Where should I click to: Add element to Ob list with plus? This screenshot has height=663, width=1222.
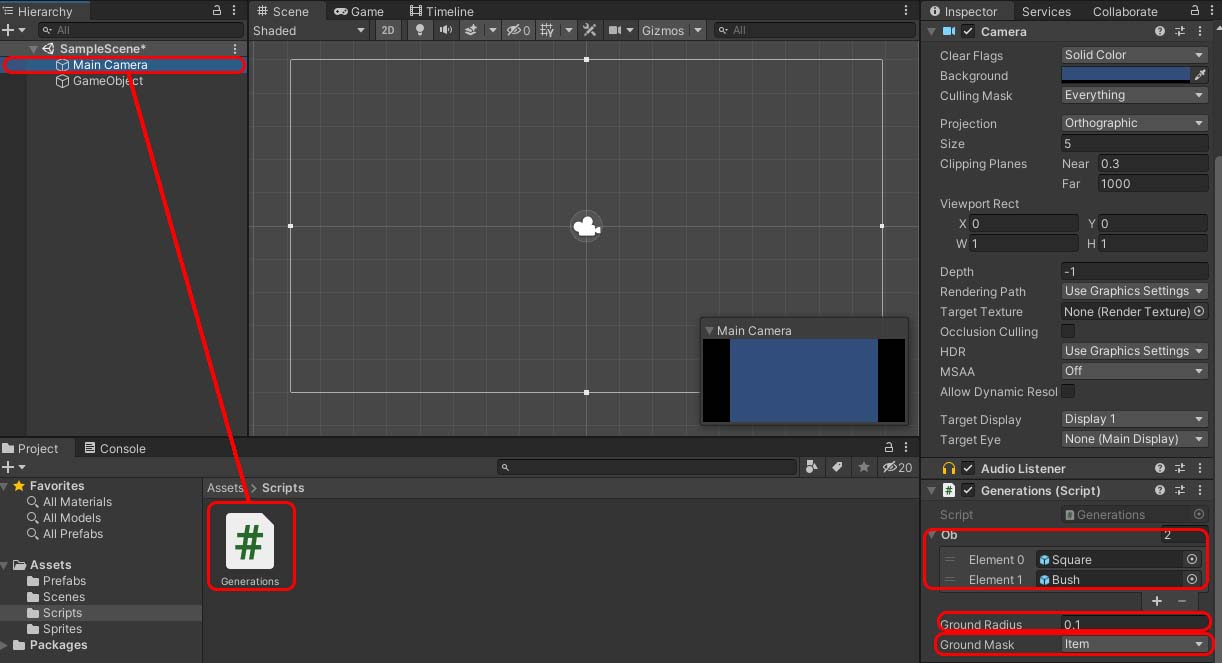click(x=1157, y=601)
